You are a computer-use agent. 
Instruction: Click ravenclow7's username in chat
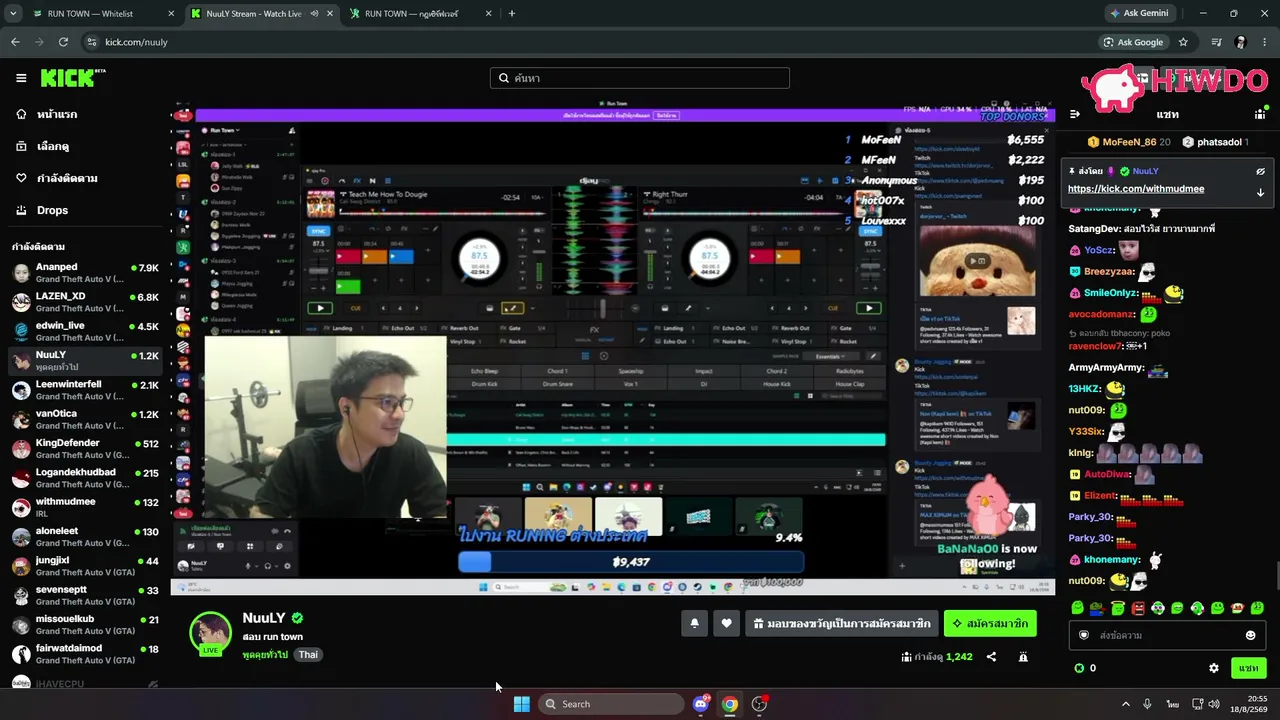pos(1095,346)
